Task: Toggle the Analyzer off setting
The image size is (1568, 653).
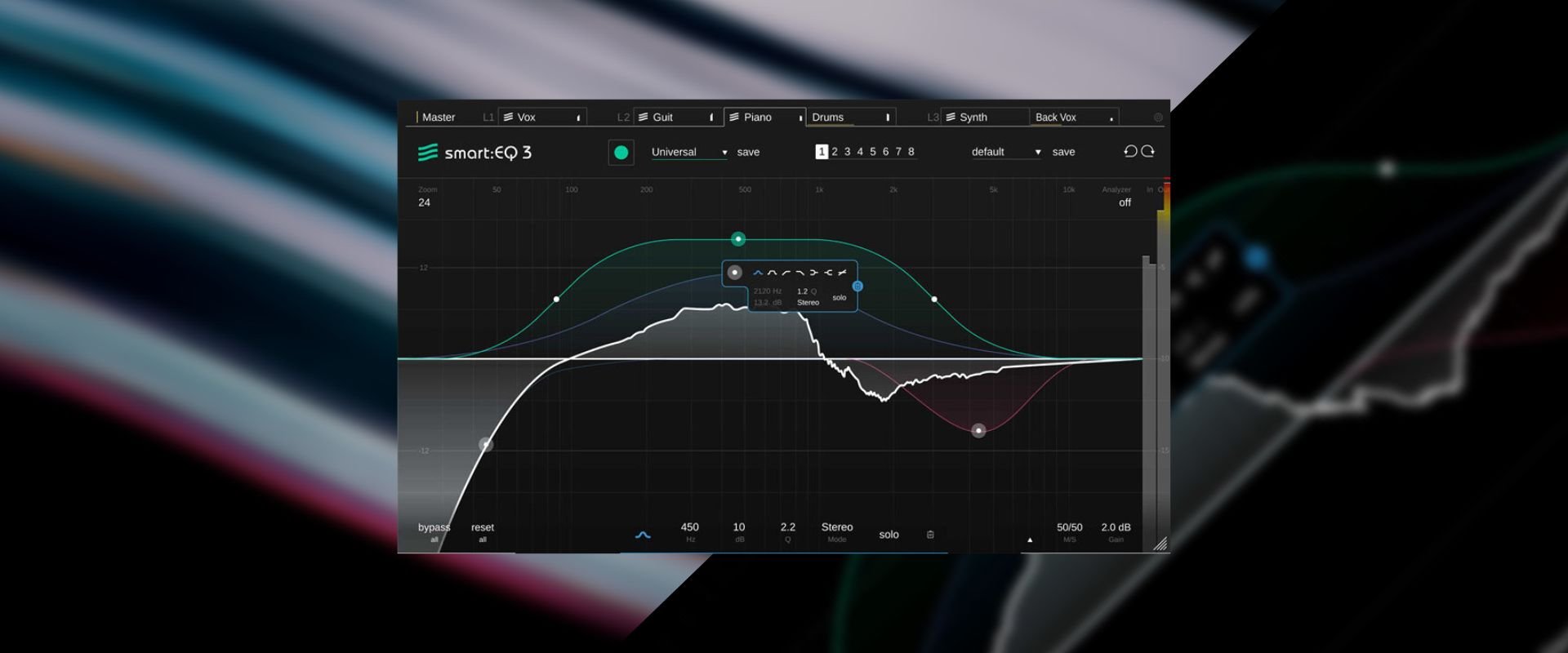Action: tap(1125, 202)
